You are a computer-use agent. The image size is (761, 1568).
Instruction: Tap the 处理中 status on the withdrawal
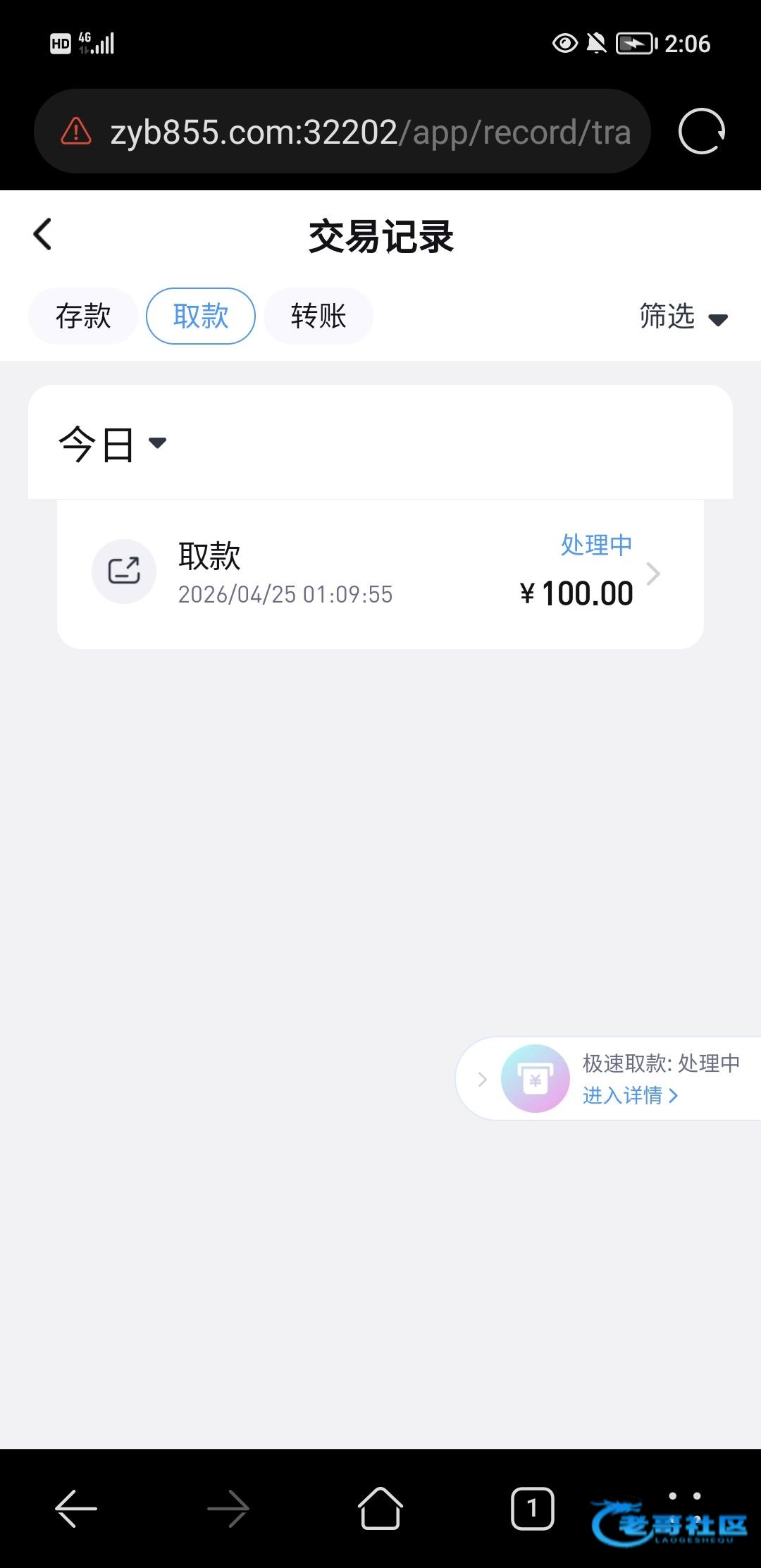point(596,545)
